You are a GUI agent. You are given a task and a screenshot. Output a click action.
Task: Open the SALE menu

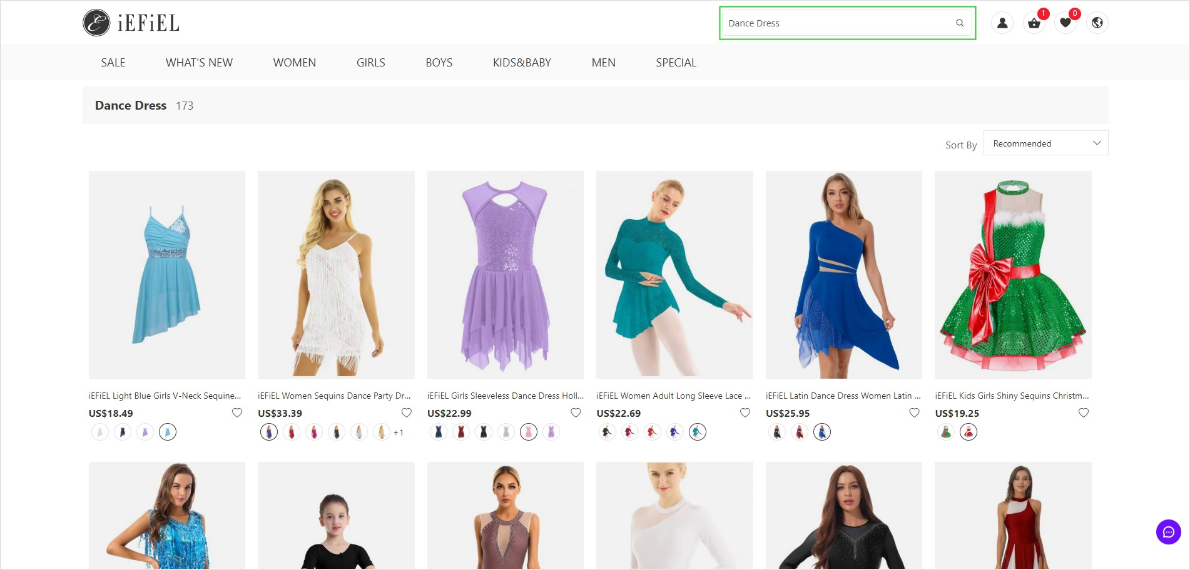pos(113,62)
